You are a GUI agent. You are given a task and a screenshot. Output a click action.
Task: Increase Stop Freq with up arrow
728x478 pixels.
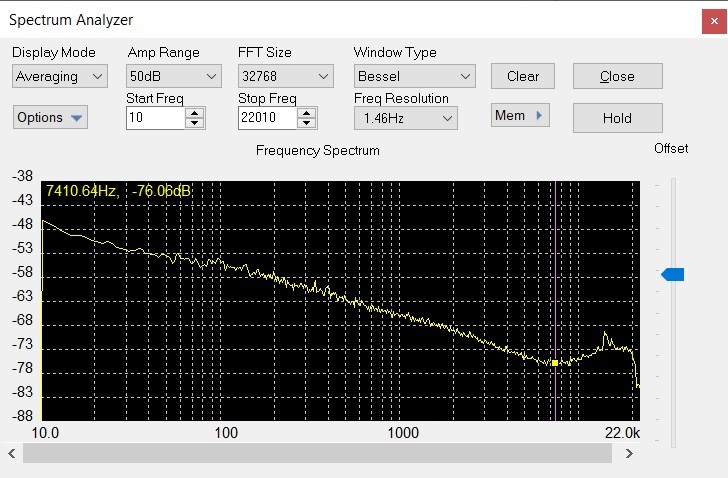pyautogui.click(x=306, y=113)
